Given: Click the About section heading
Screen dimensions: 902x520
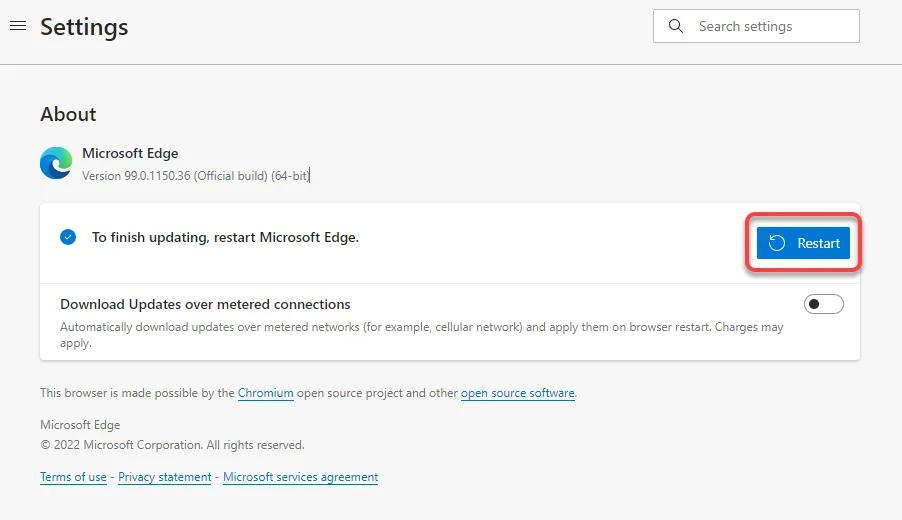Looking at the screenshot, I should click(x=68, y=114).
